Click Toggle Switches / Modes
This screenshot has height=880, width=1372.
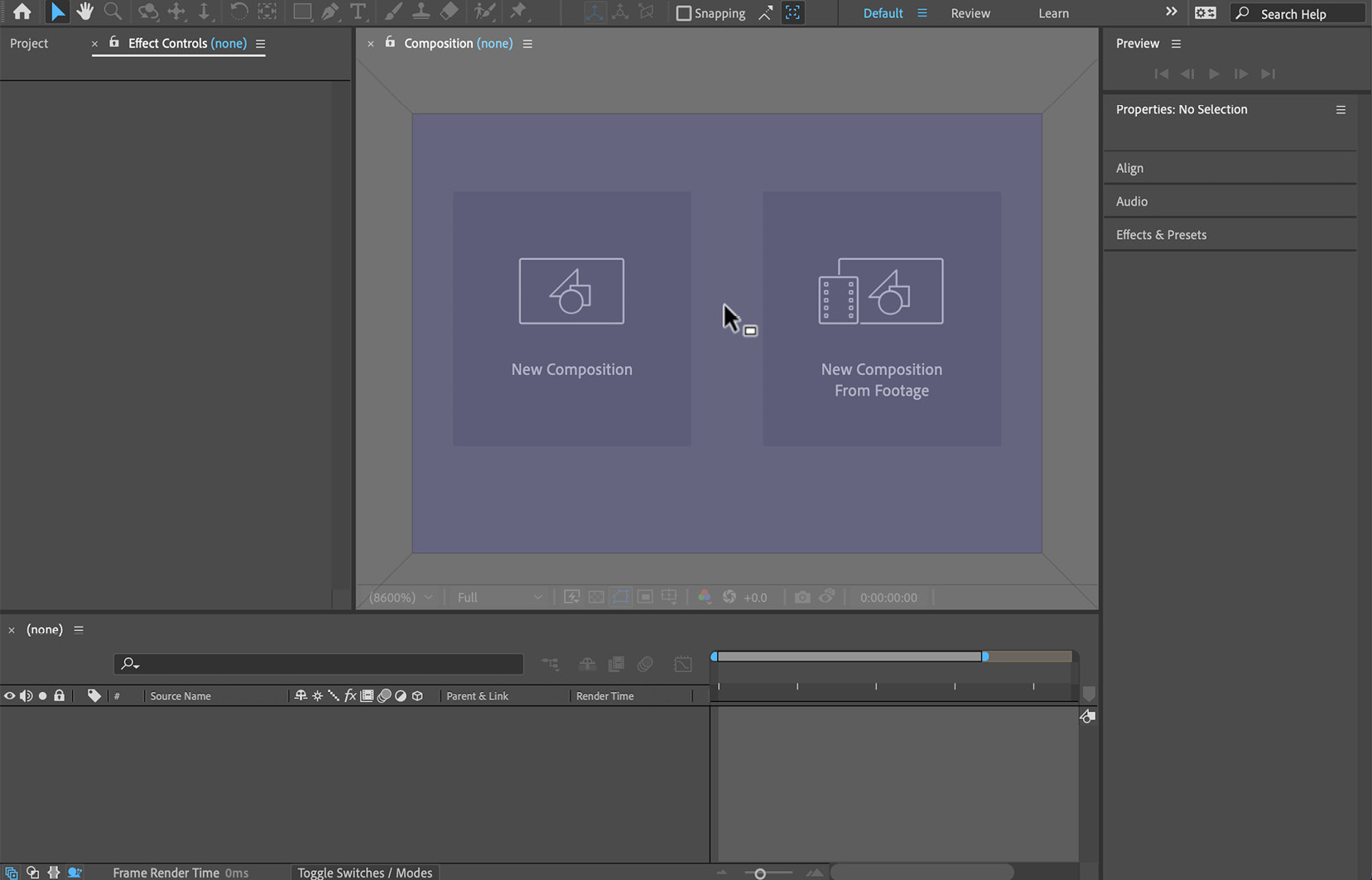pyautogui.click(x=365, y=873)
